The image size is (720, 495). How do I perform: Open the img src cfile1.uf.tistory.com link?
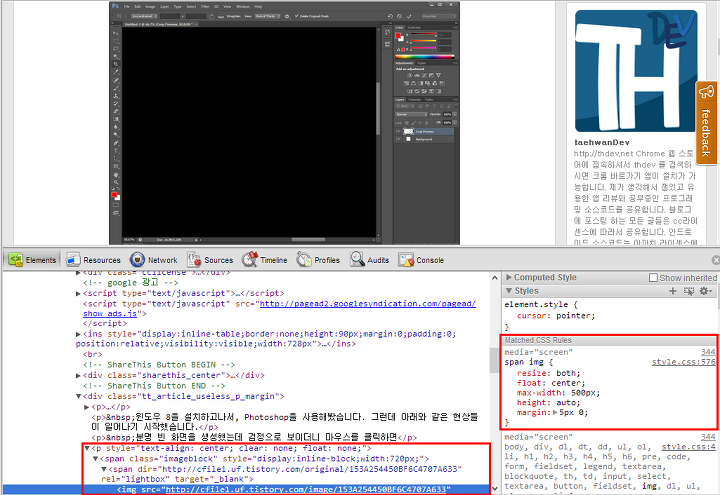[x=306, y=489]
